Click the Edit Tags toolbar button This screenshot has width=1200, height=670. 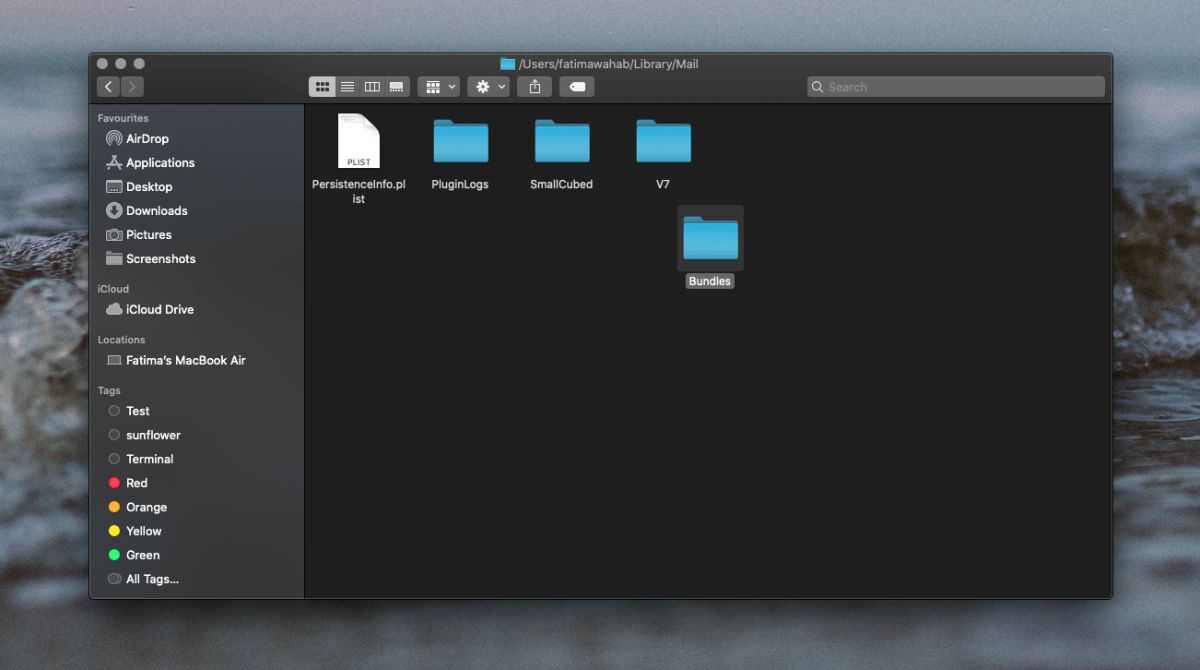tap(577, 87)
